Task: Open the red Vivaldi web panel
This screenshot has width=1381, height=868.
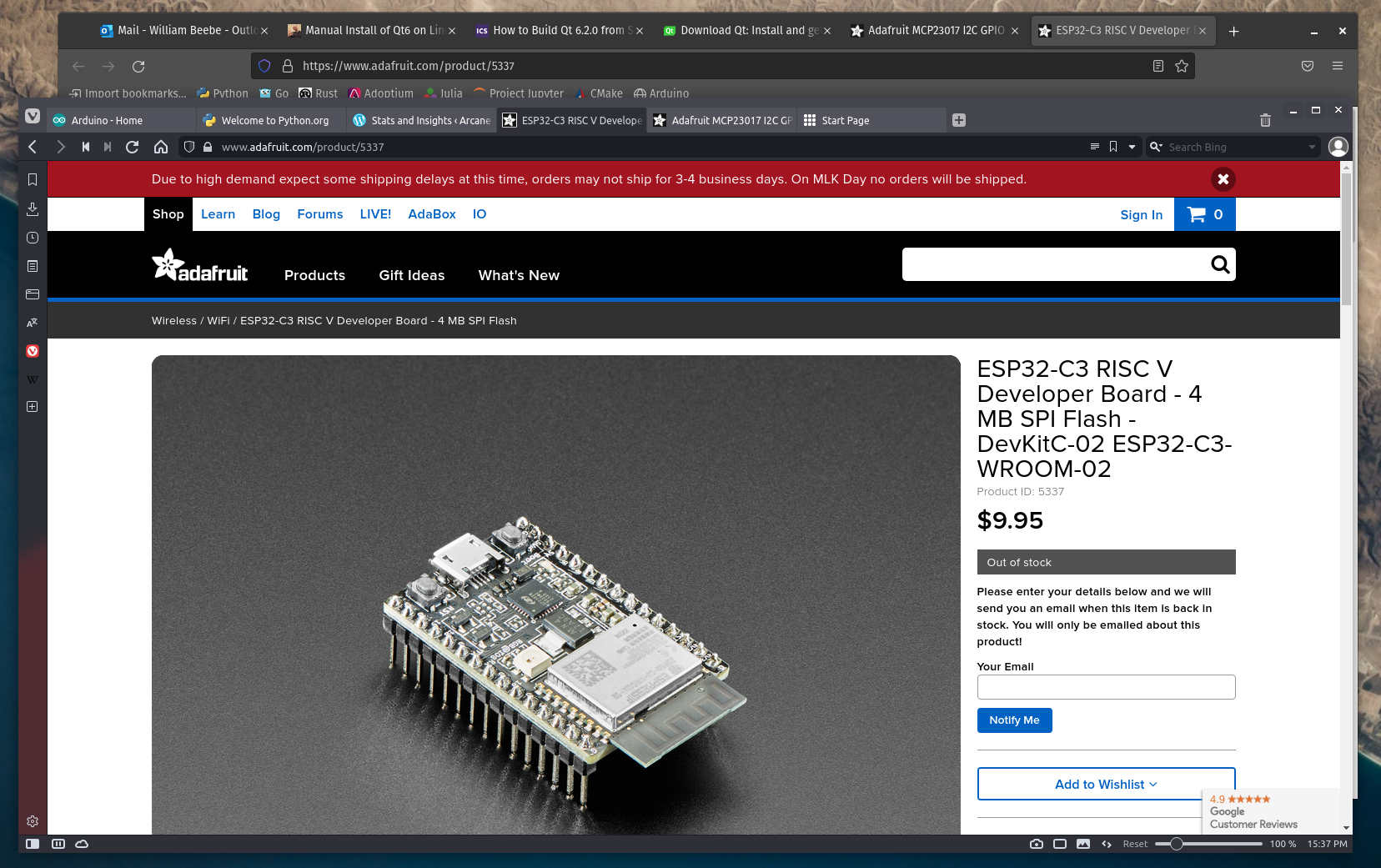Action: (x=33, y=351)
